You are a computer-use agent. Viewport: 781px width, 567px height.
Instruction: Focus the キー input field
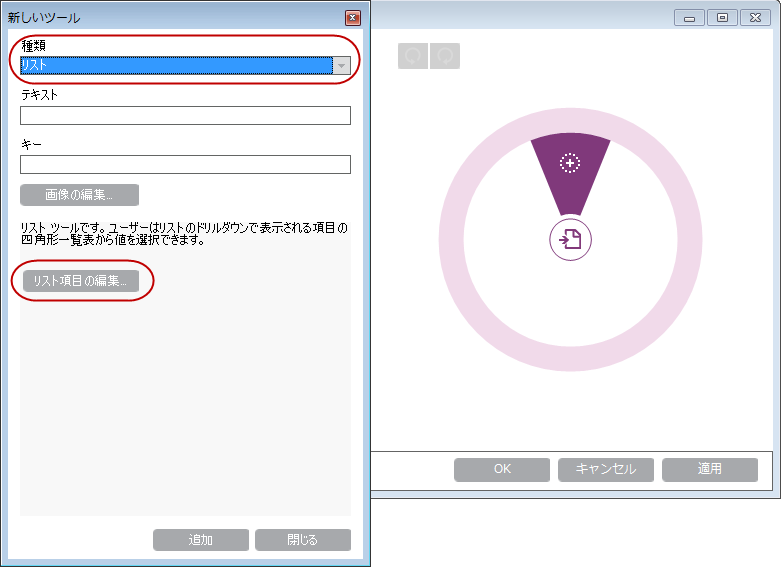(185, 164)
